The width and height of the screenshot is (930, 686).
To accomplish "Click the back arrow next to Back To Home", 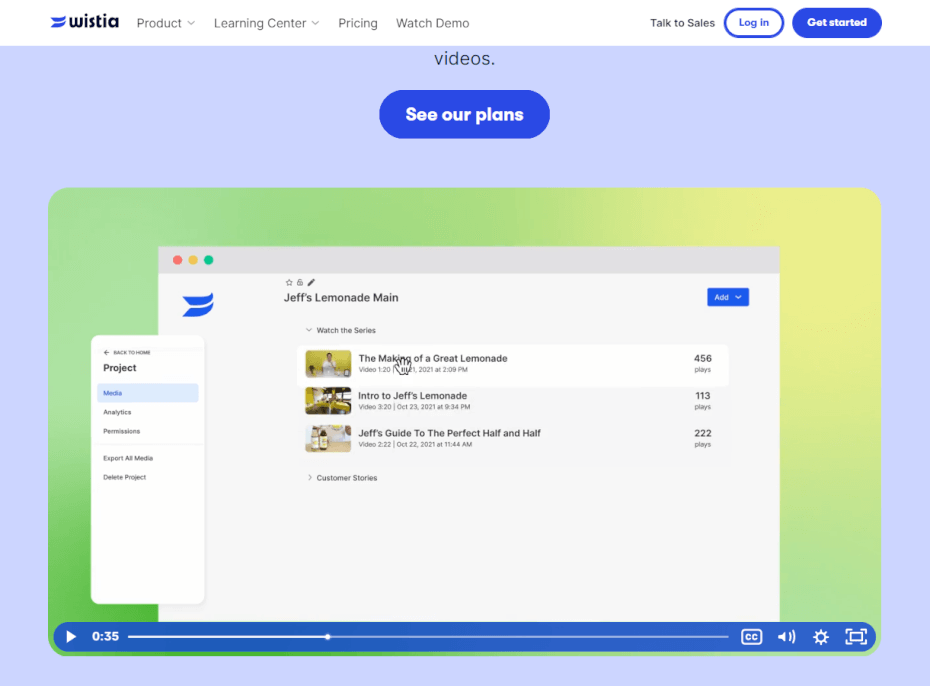I will click(109, 352).
